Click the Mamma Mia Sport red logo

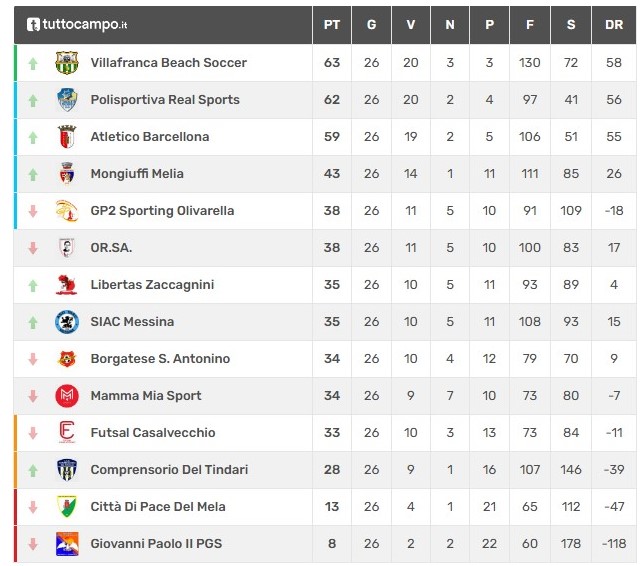[x=67, y=396]
